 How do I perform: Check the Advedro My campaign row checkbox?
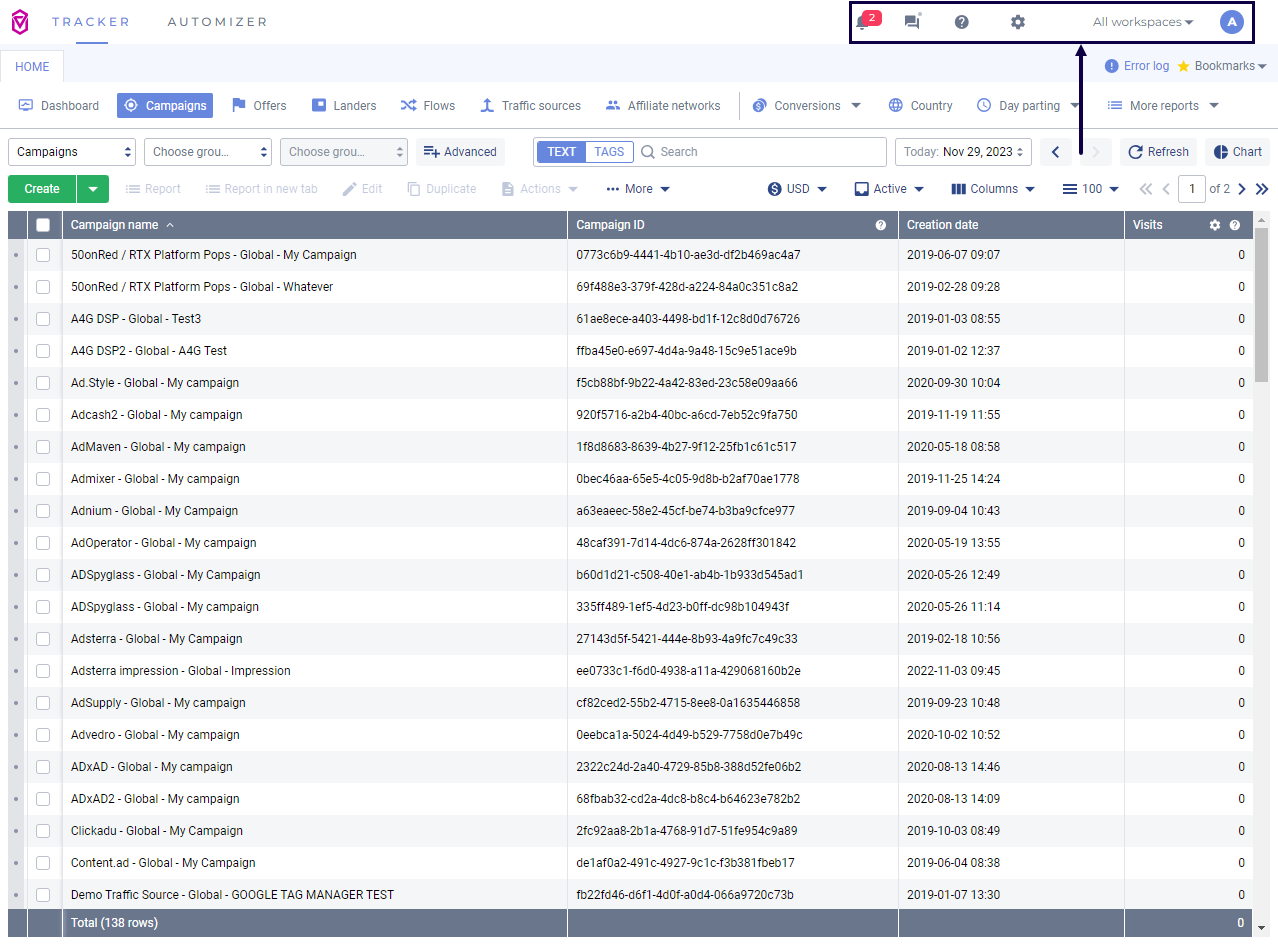coord(43,735)
